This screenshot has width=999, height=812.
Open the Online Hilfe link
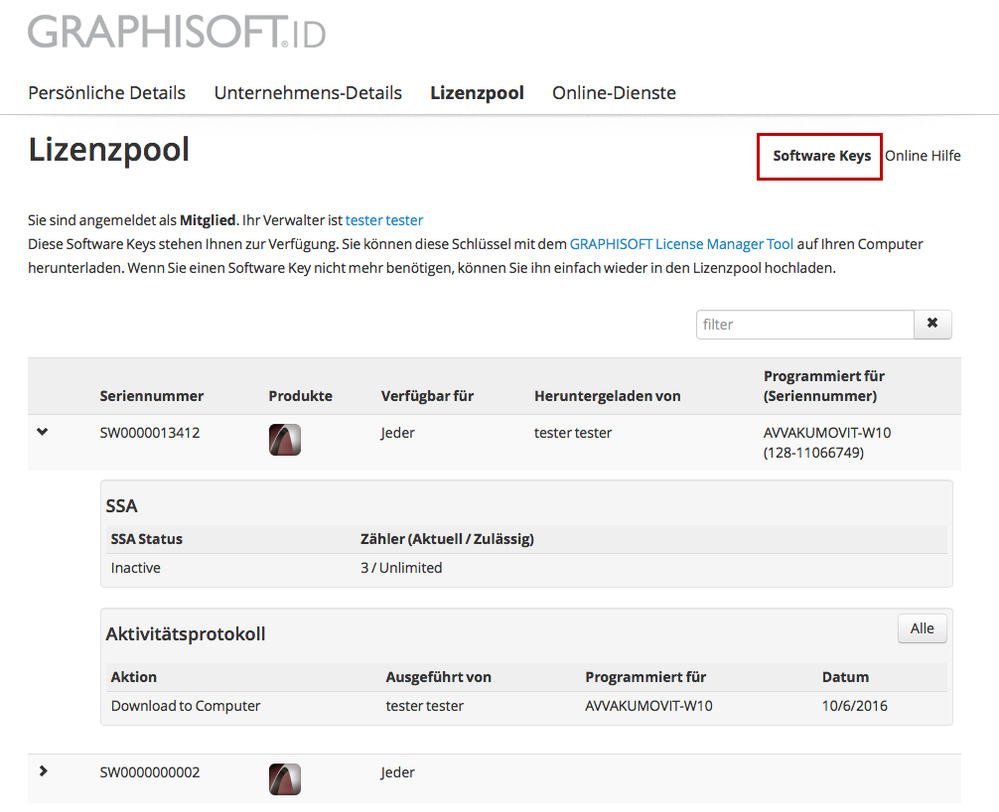pos(922,156)
